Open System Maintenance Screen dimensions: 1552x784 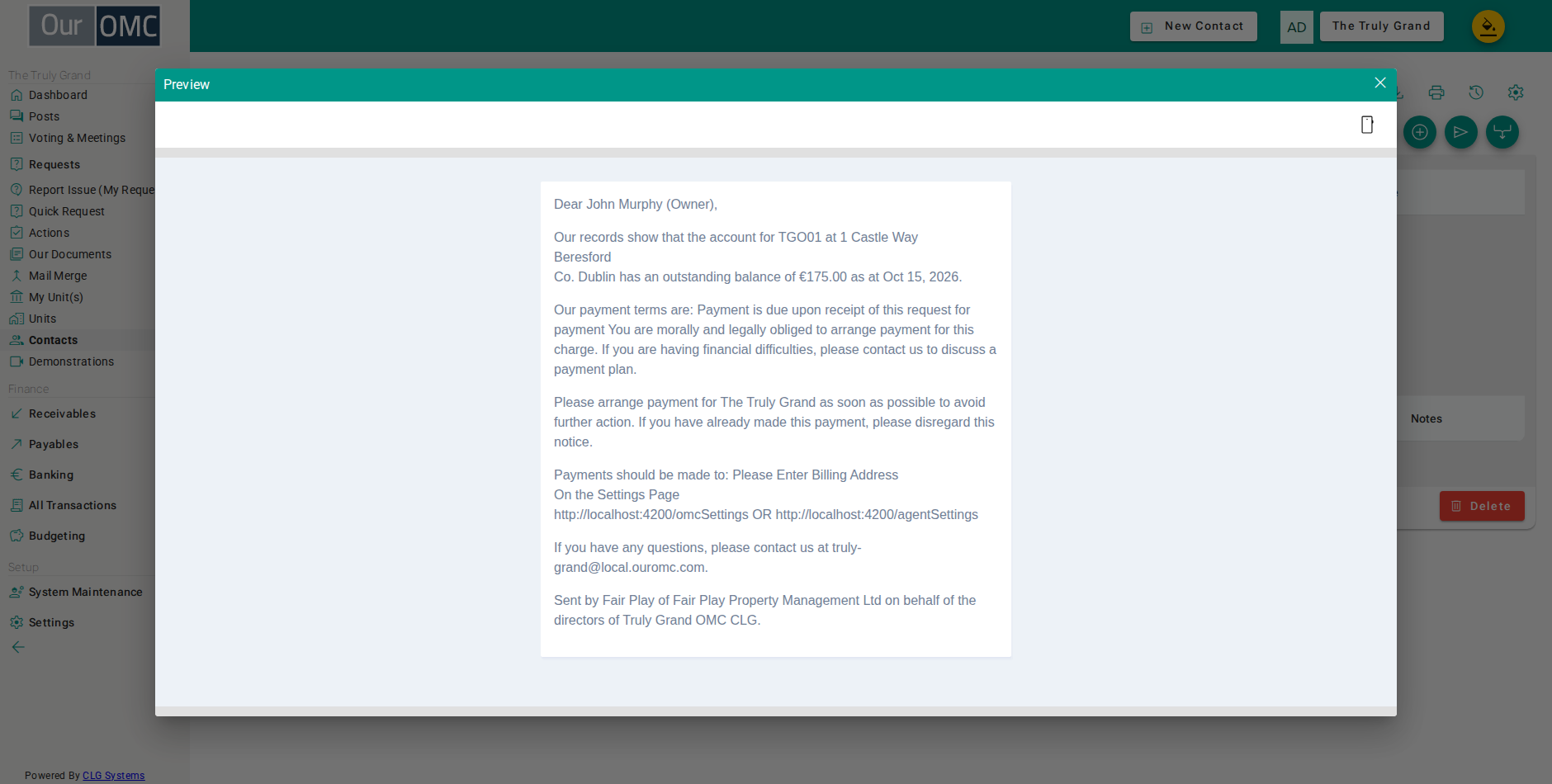85,592
